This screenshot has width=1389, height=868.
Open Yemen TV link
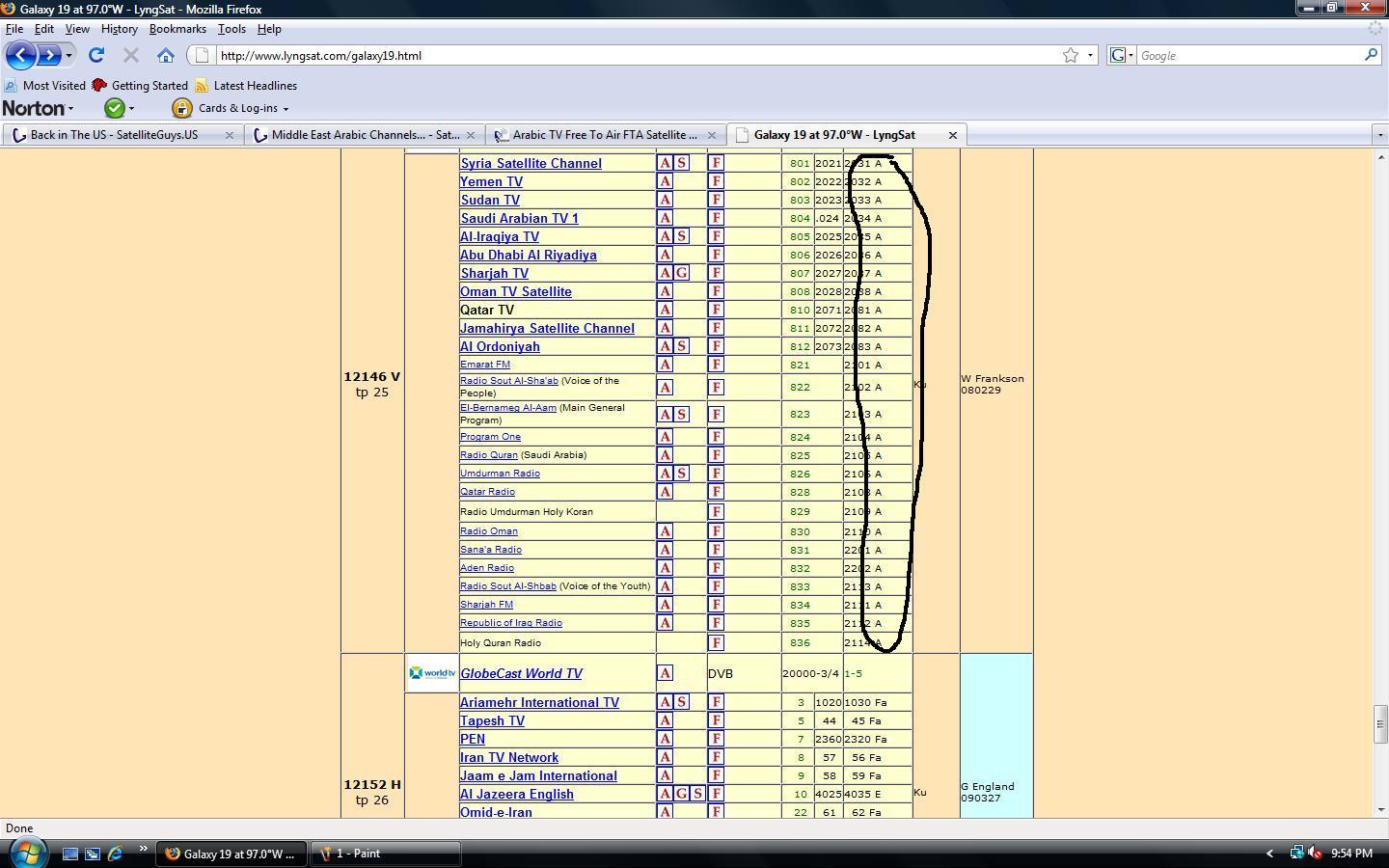click(491, 181)
